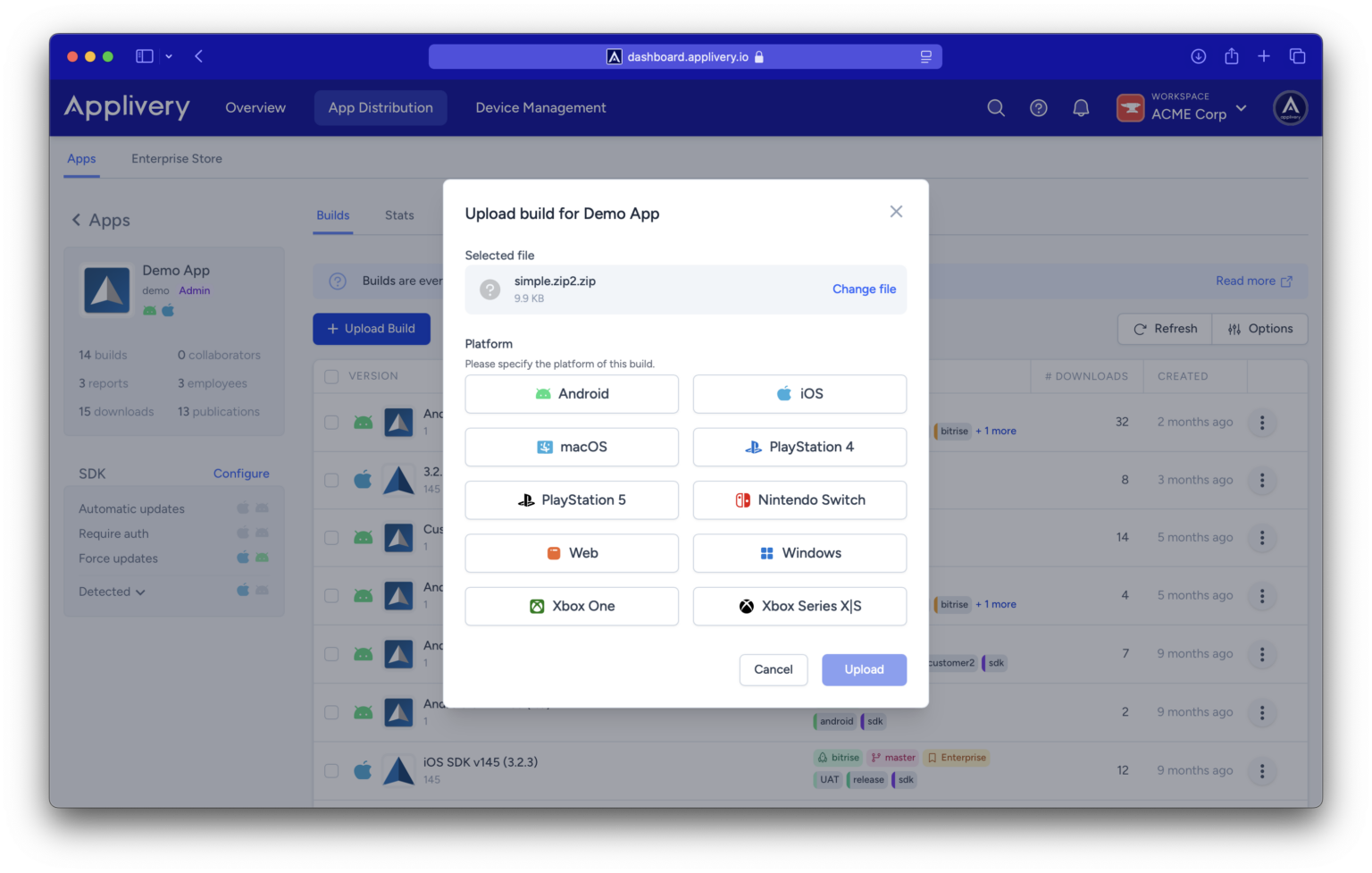Open the Device Management menu
The height and width of the screenshot is (873, 1372).
pyautogui.click(x=540, y=108)
